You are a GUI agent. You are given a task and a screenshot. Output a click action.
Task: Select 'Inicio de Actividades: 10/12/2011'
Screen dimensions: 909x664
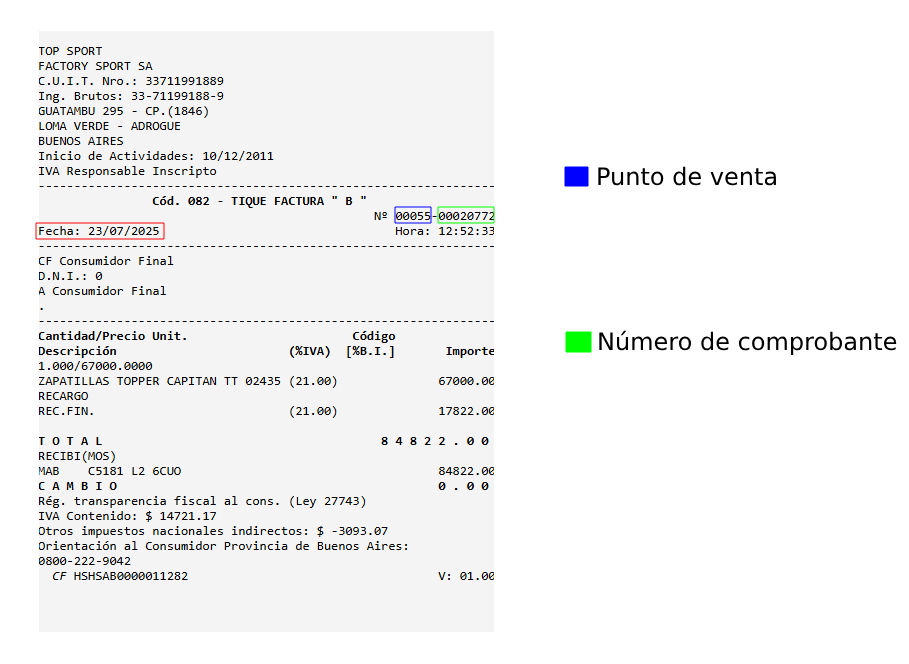156,156
